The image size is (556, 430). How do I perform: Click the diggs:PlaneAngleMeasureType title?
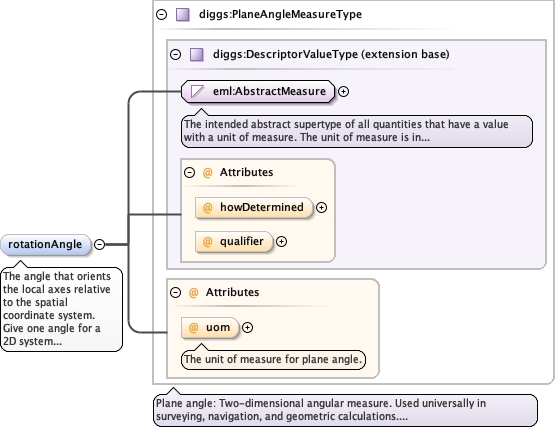pyautogui.click(x=280, y=15)
